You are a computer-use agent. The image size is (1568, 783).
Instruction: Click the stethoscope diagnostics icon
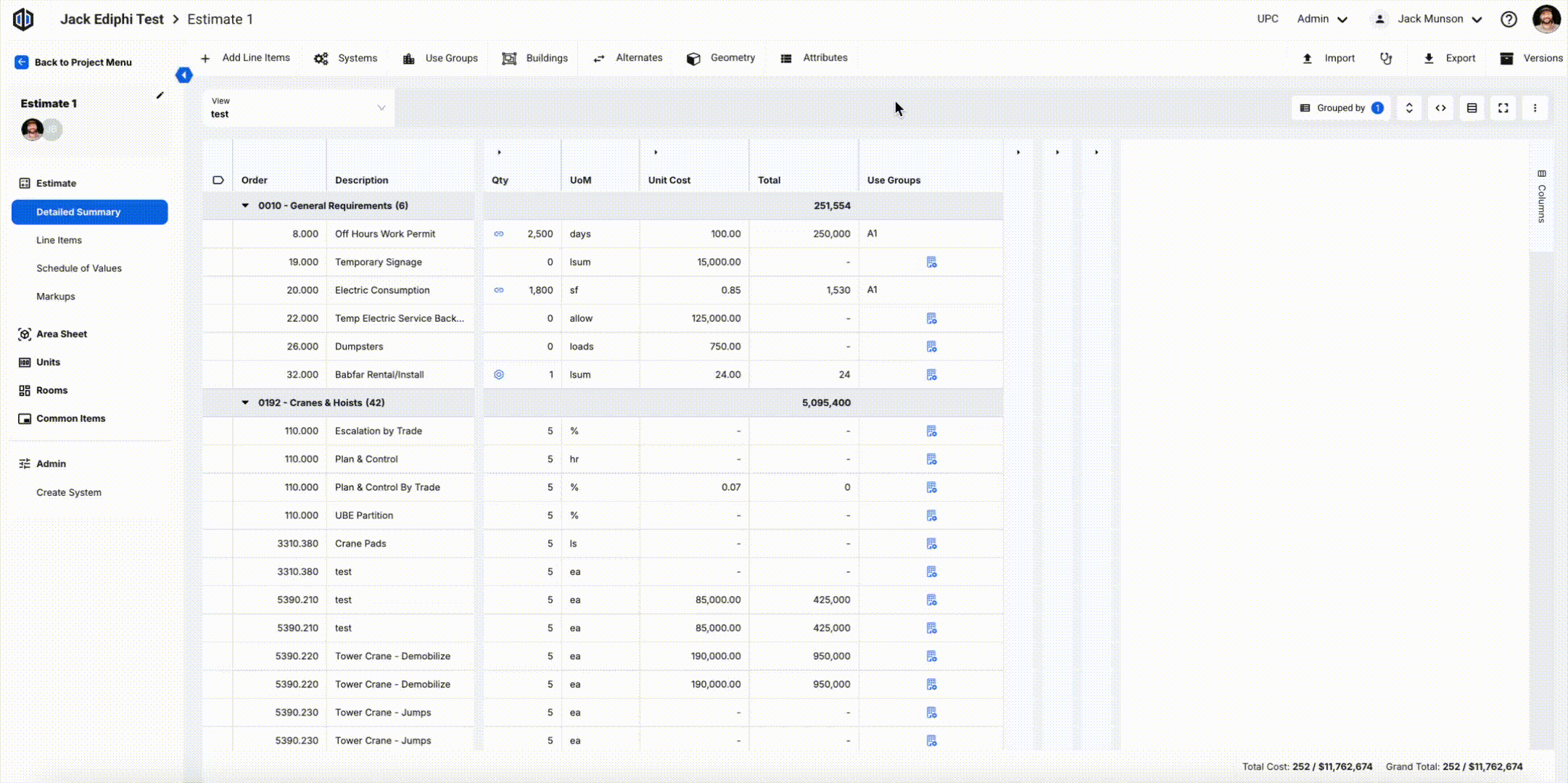[1386, 59]
